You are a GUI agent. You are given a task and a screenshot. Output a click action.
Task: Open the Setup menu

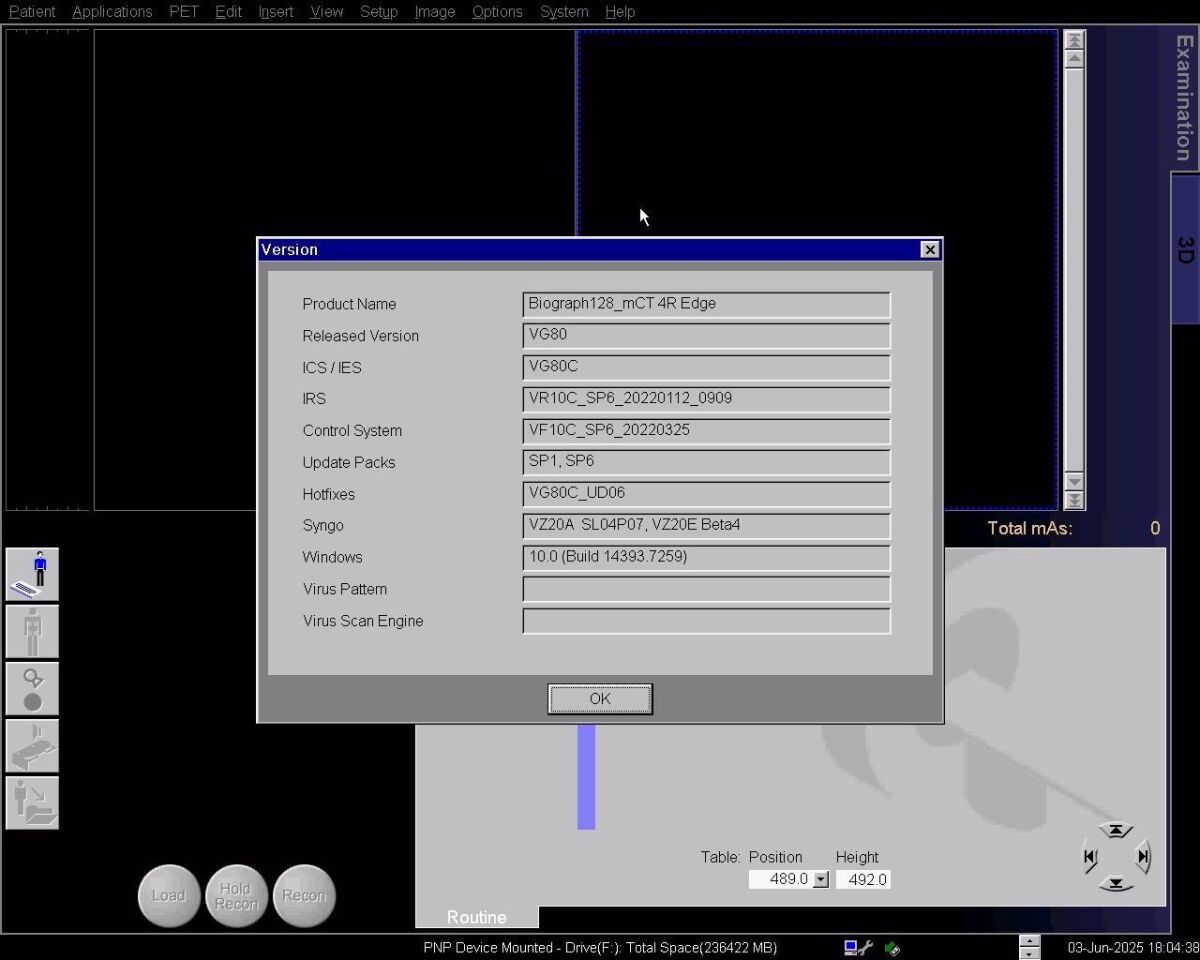(379, 12)
